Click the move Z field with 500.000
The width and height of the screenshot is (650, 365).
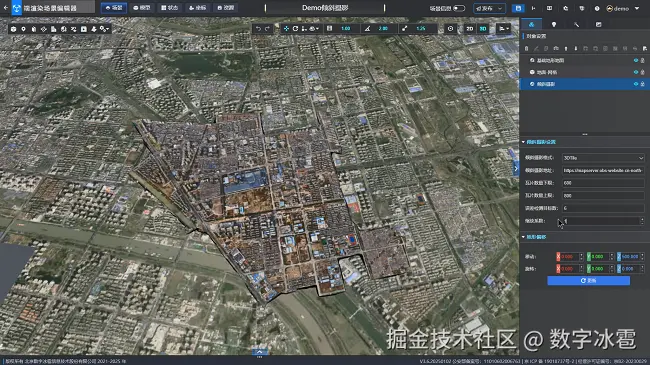pyautogui.click(x=631, y=257)
